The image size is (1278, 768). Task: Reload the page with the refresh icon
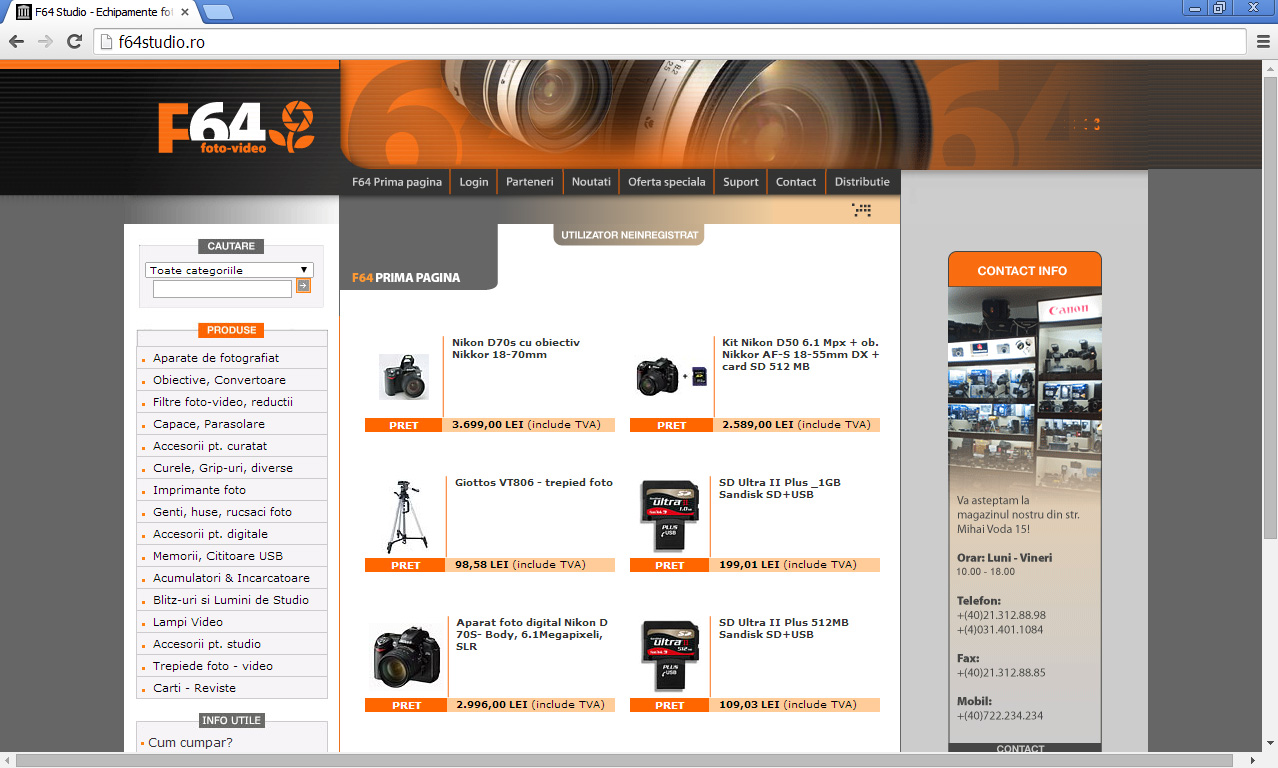(x=74, y=41)
